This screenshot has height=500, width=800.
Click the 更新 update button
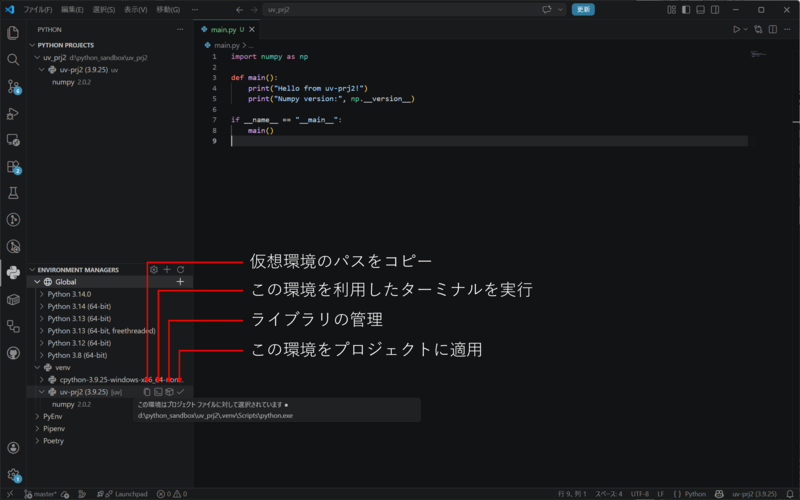click(x=583, y=10)
